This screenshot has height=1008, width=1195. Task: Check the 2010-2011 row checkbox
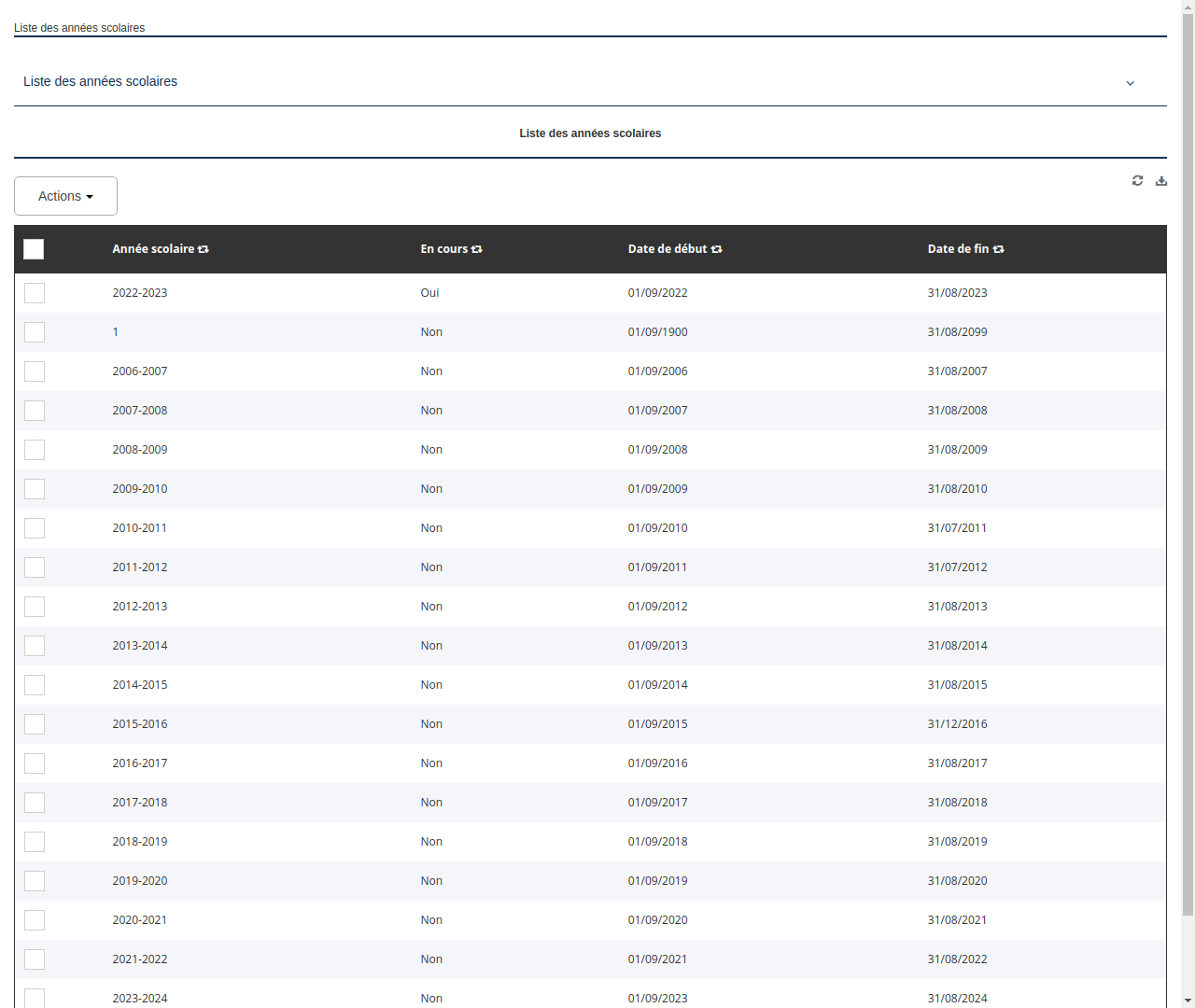35,527
